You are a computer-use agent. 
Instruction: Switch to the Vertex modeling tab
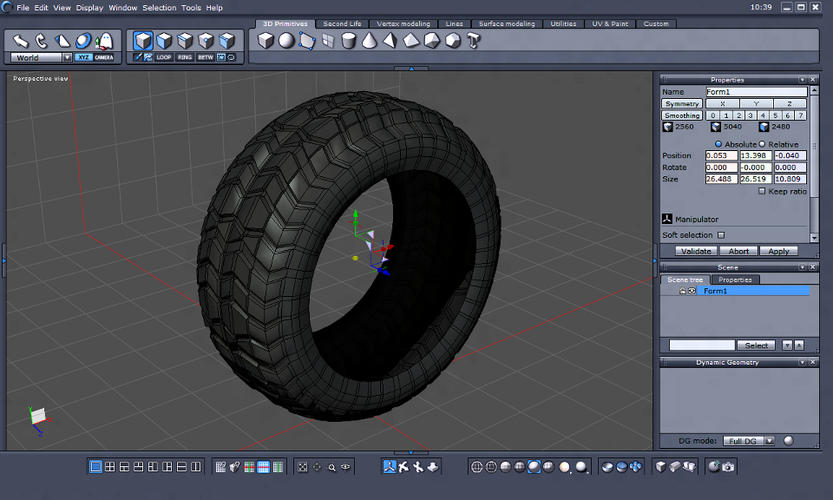tap(403, 24)
